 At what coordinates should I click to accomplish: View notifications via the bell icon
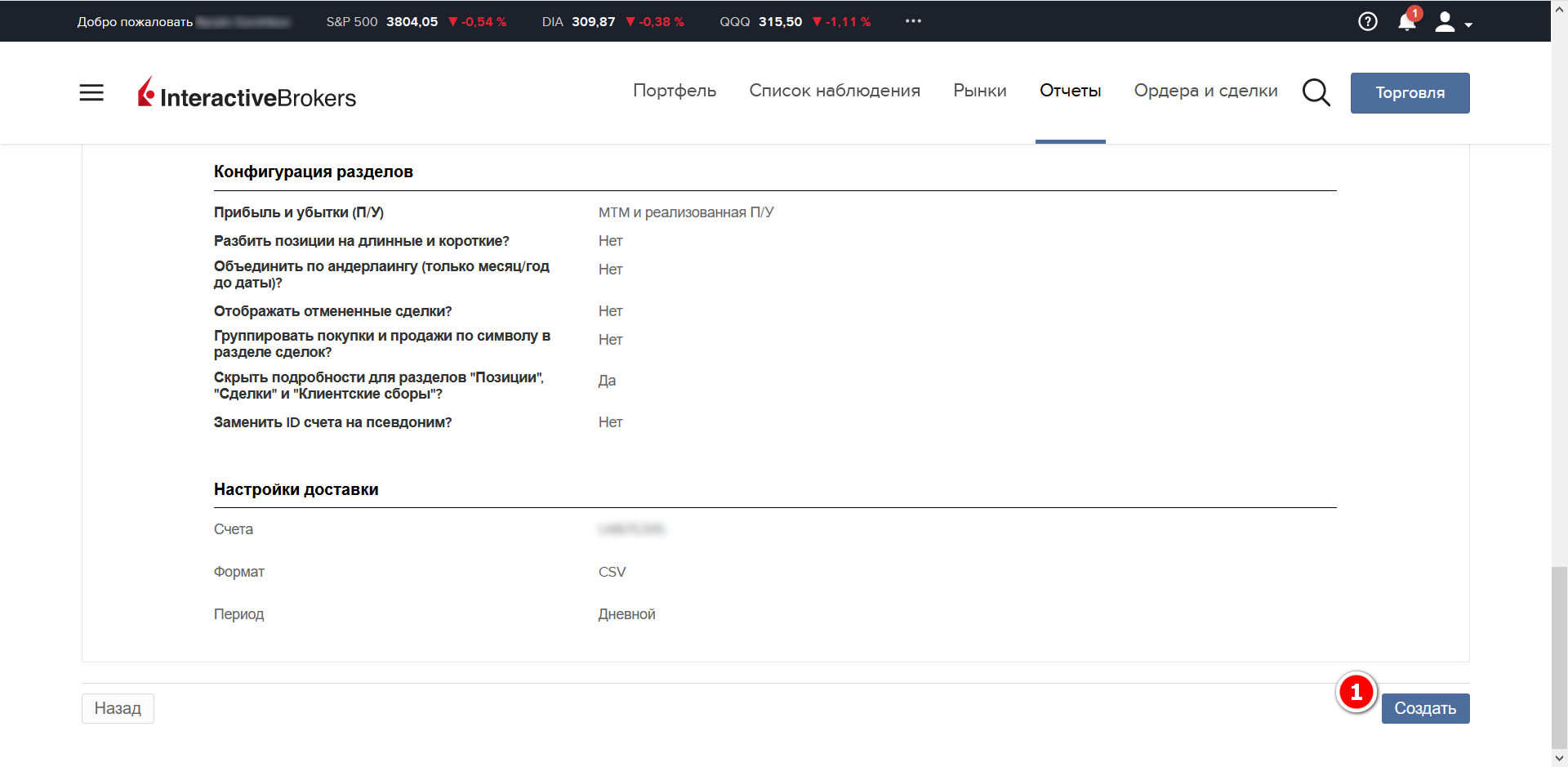pos(1406,22)
